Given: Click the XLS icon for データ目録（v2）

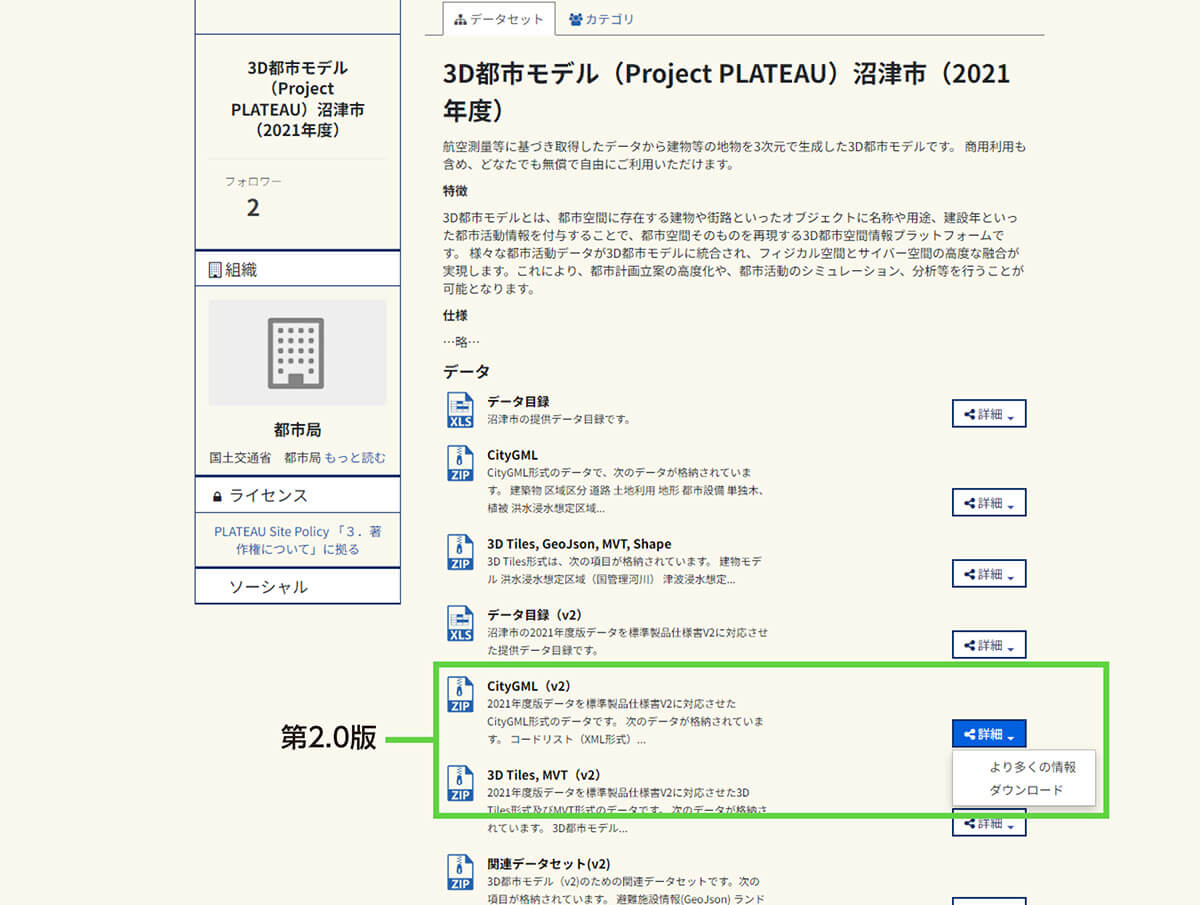Looking at the screenshot, I should 460,624.
